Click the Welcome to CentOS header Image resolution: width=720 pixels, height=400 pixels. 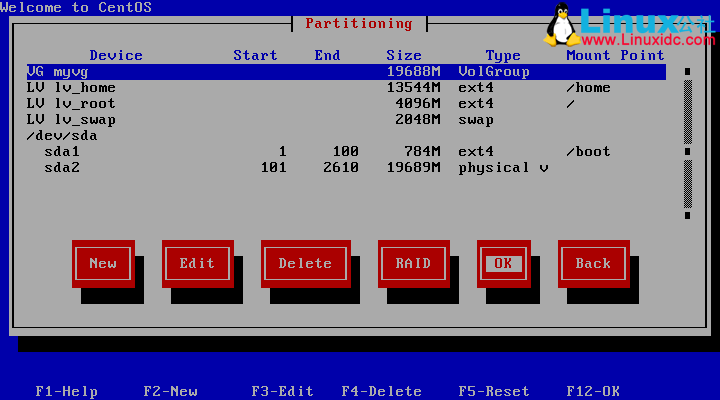point(76,7)
